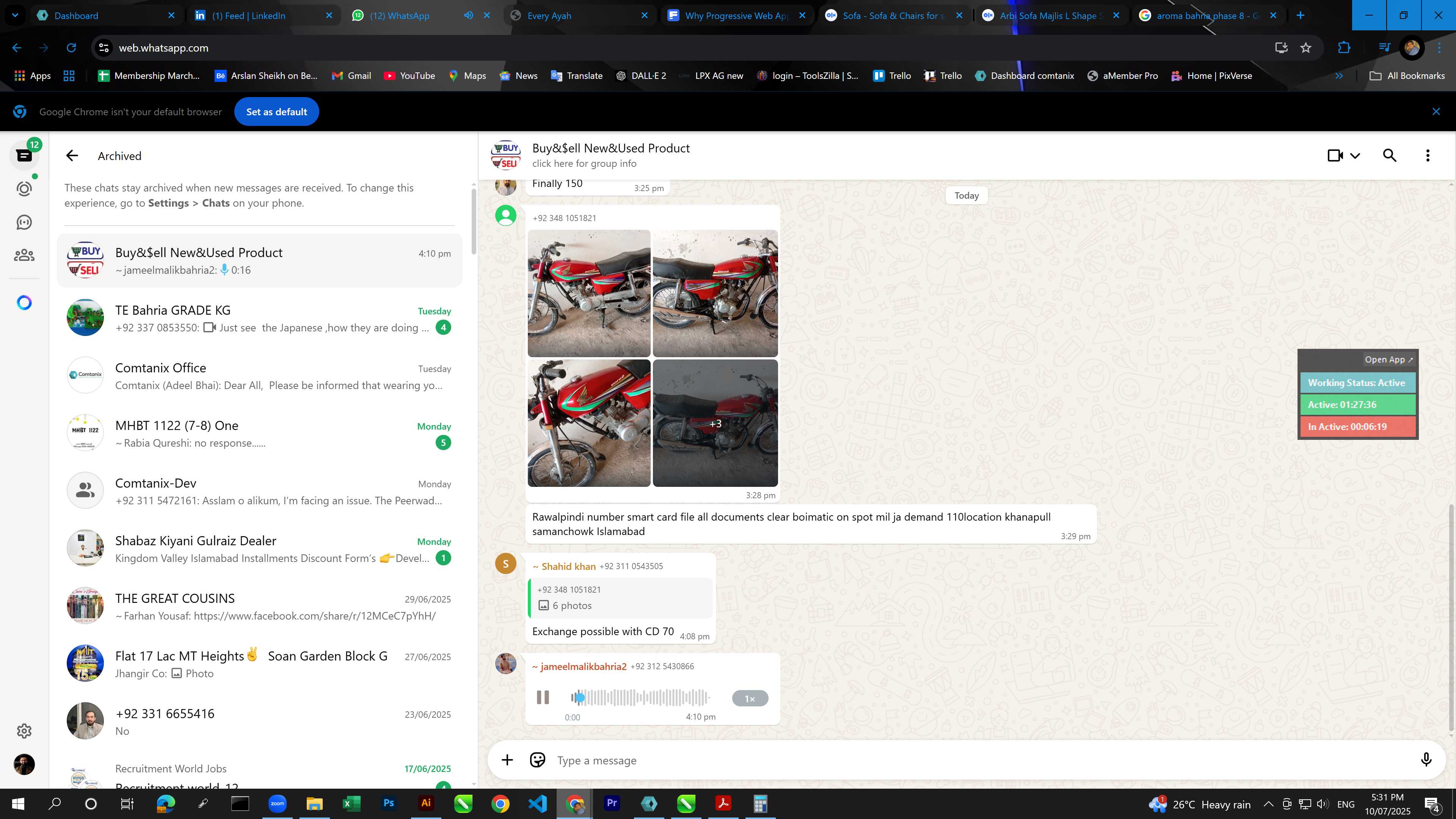Start a video call in the group
Viewport: 1456px width, 819px height.
pyautogui.click(x=1335, y=155)
